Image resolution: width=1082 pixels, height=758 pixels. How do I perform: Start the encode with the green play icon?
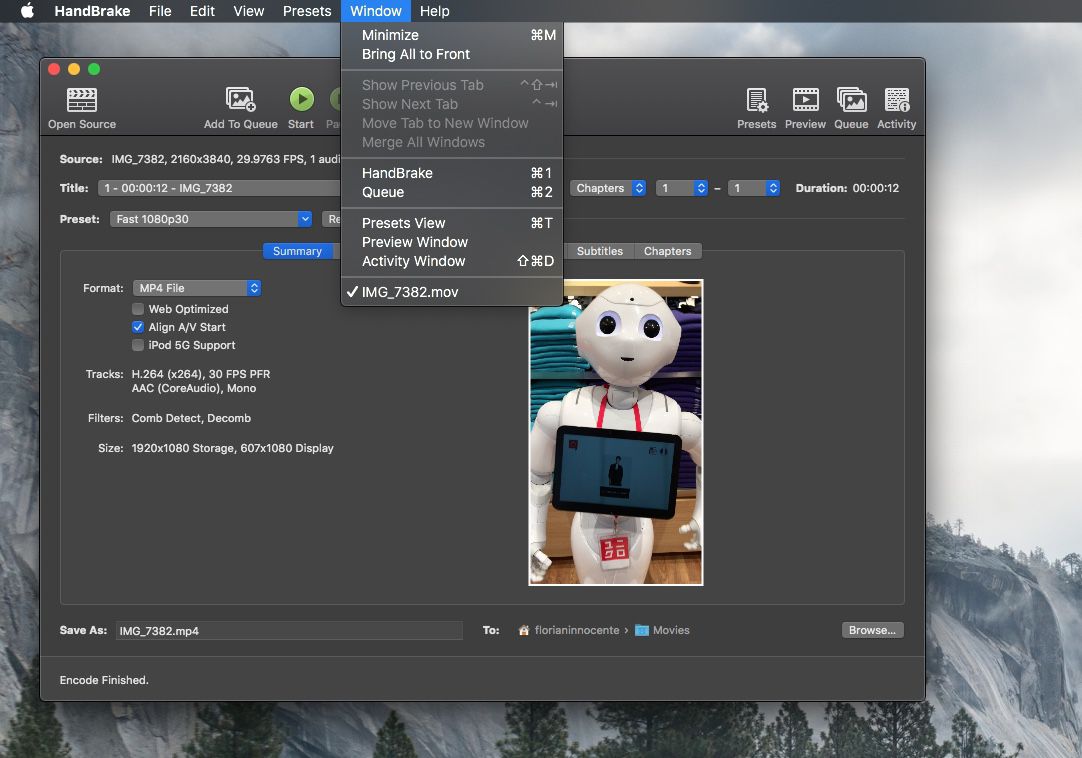(302, 99)
